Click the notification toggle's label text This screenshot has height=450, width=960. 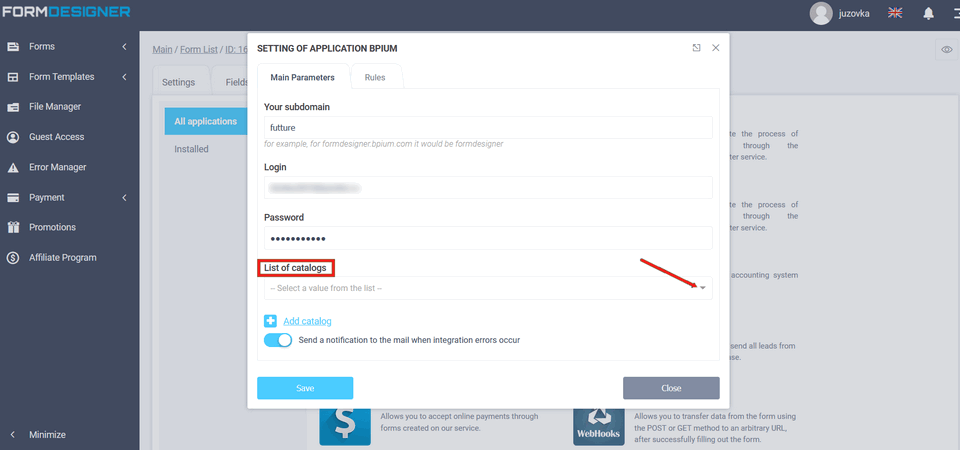point(410,340)
